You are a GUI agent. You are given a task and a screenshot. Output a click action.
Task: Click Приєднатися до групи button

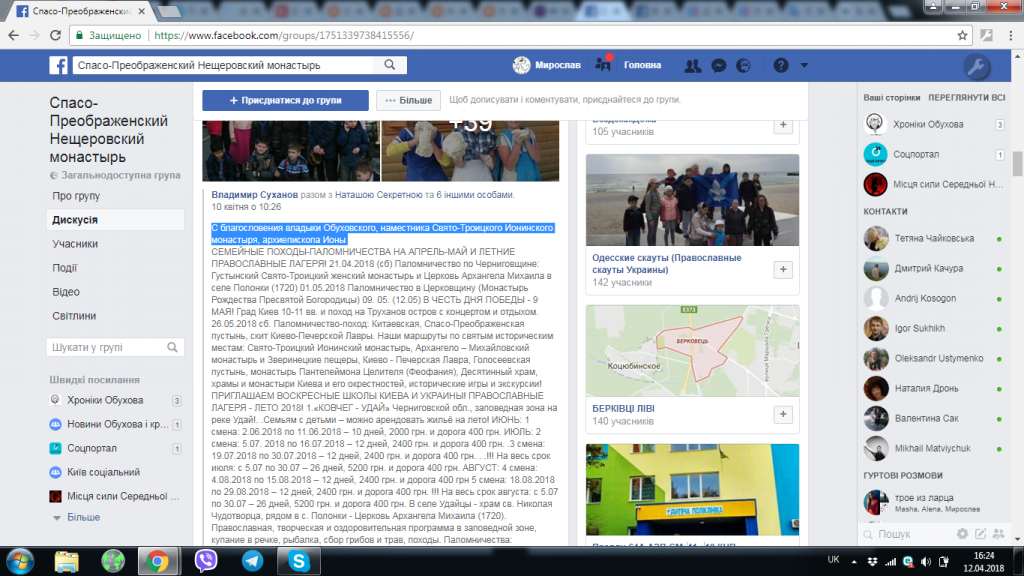click(285, 101)
